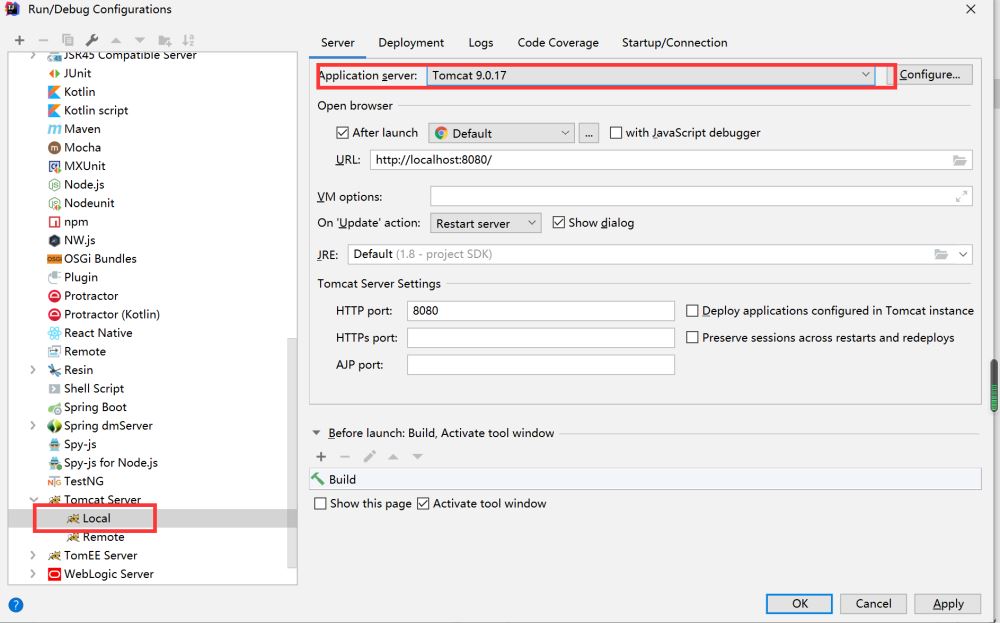This screenshot has height=623, width=1000.
Task: Click the wrench edit templates icon
Action: pos(91,40)
